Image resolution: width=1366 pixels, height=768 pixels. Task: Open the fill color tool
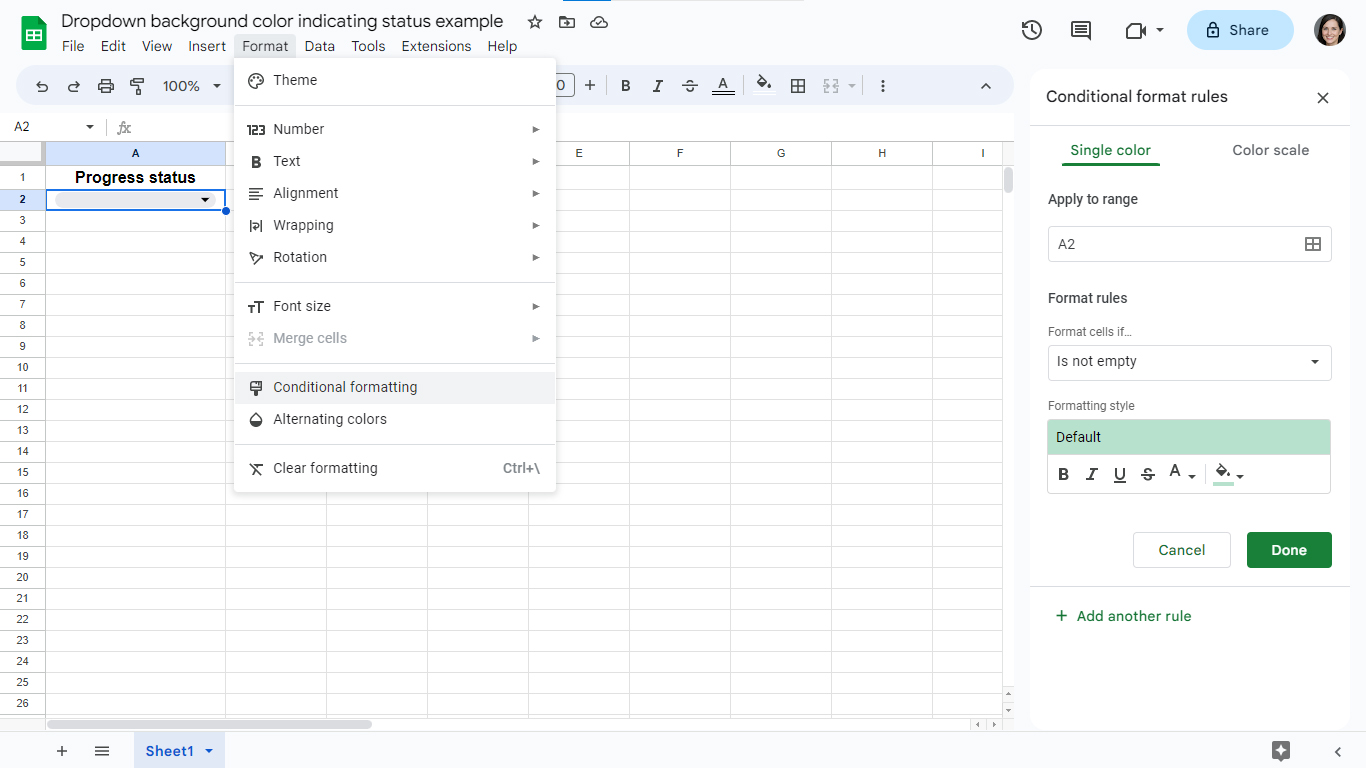(x=763, y=86)
